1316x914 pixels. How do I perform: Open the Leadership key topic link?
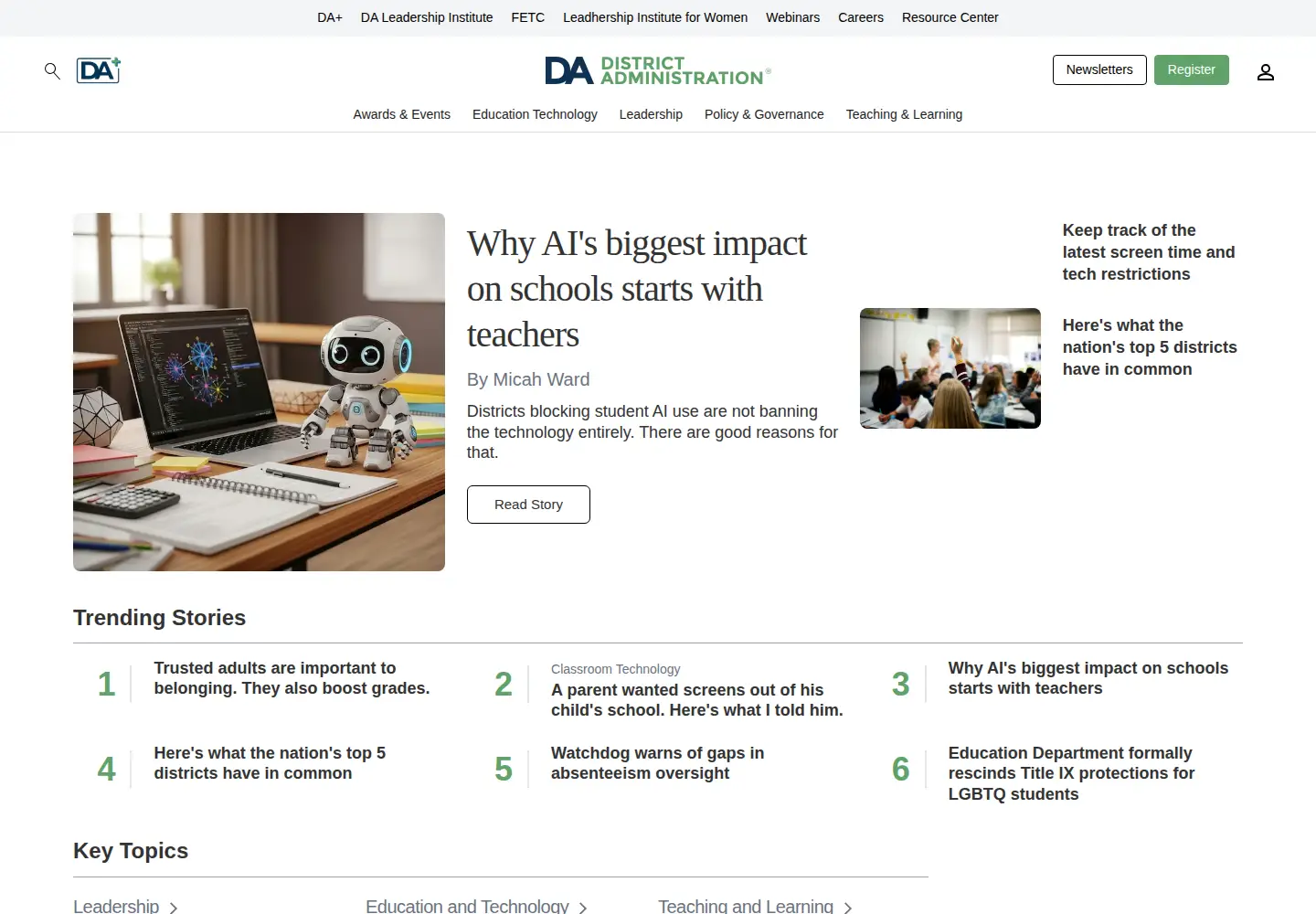(x=116, y=906)
